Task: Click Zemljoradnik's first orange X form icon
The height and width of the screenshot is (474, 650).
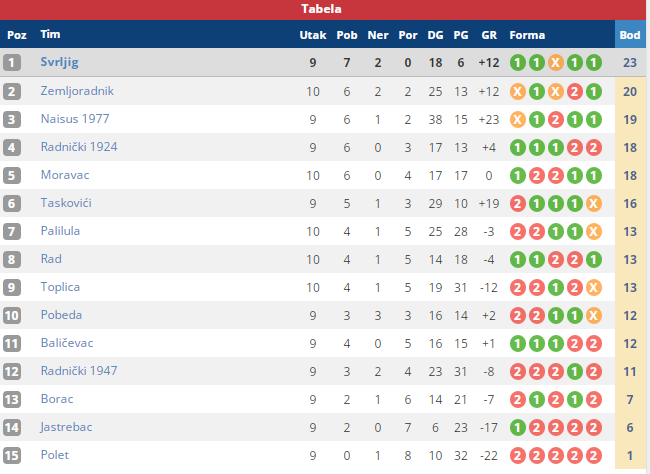Action: [x=517, y=91]
